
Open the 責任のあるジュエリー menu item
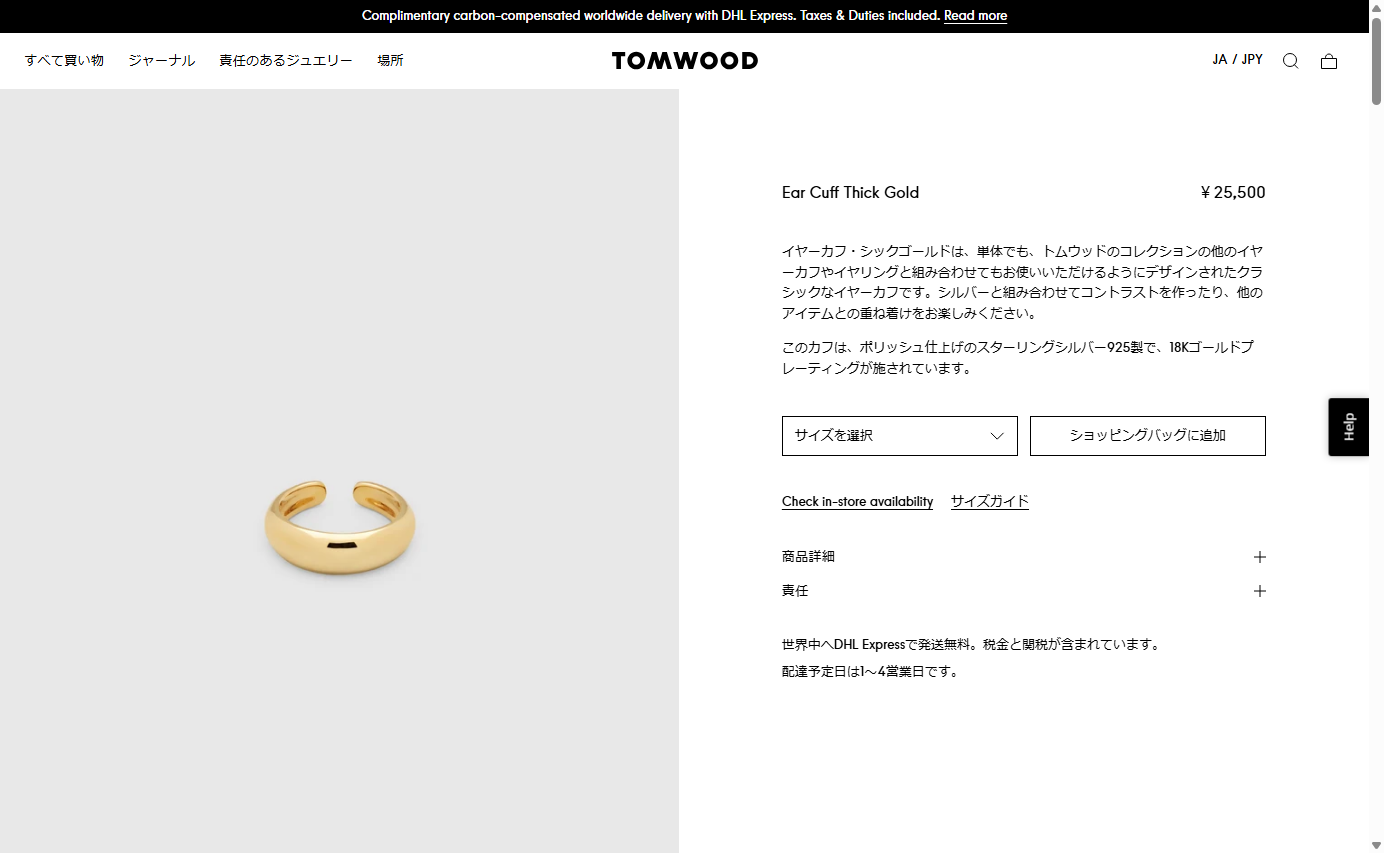tap(286, 60)
